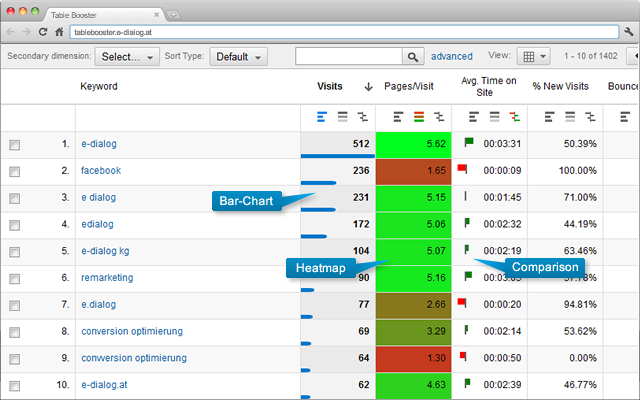Screen dimensions: 640x400
Task: Click red heatmap cell showing 1.30
Action: [413, 359]
